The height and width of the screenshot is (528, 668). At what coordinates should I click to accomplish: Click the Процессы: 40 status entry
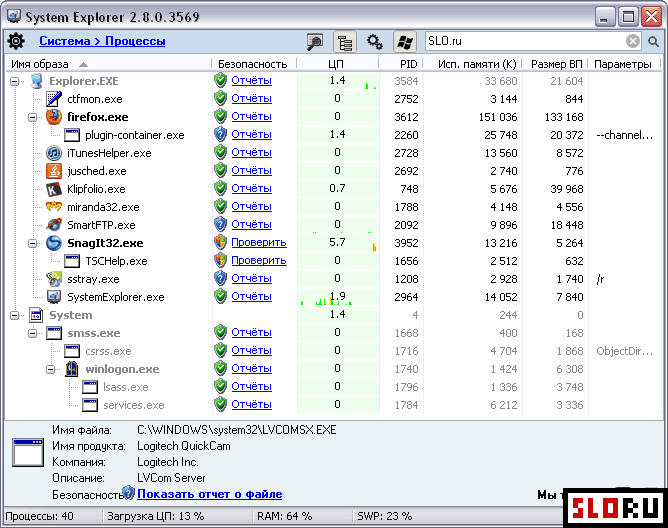tap(40, 516)
